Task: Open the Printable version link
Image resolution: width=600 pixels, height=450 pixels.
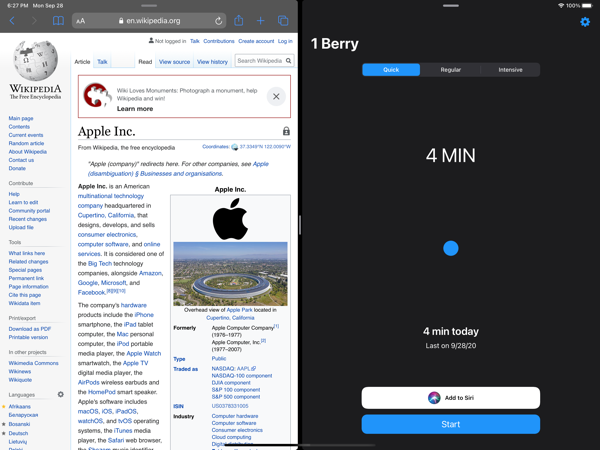Action: (28, 337)
